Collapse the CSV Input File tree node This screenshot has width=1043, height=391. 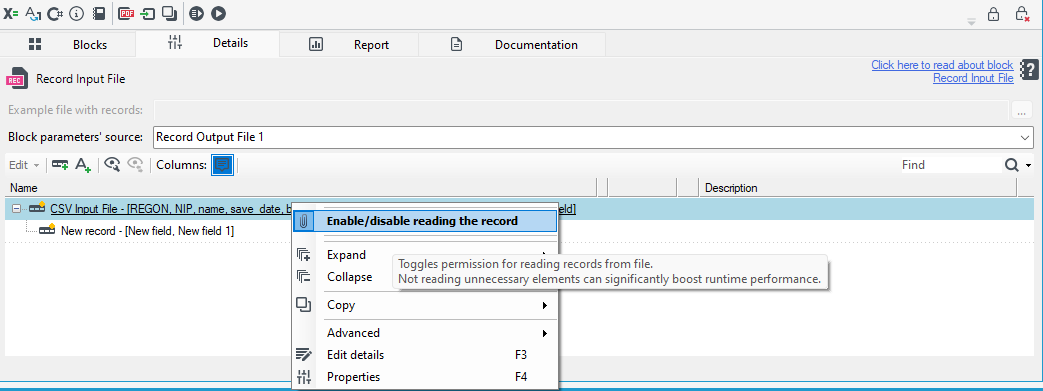point(17,209)
